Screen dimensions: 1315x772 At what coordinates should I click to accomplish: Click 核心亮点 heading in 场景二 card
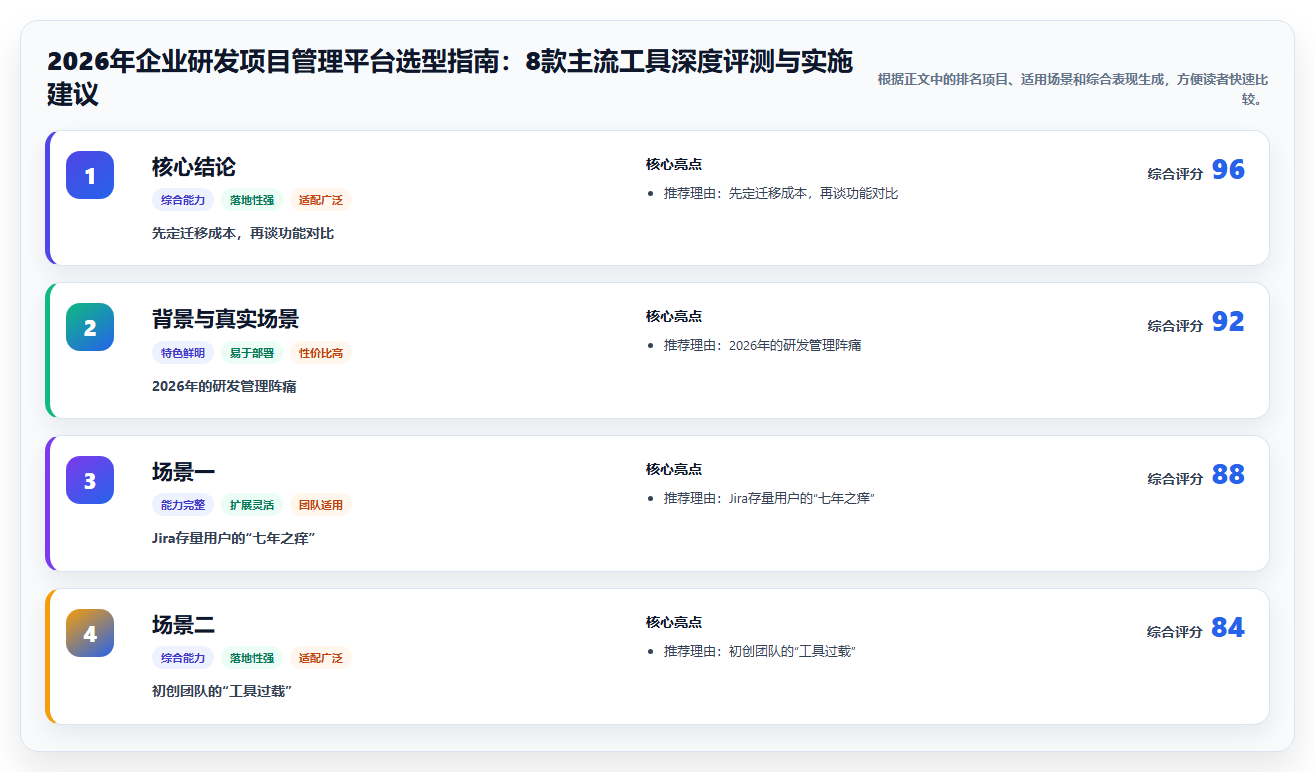coord(674,622)
